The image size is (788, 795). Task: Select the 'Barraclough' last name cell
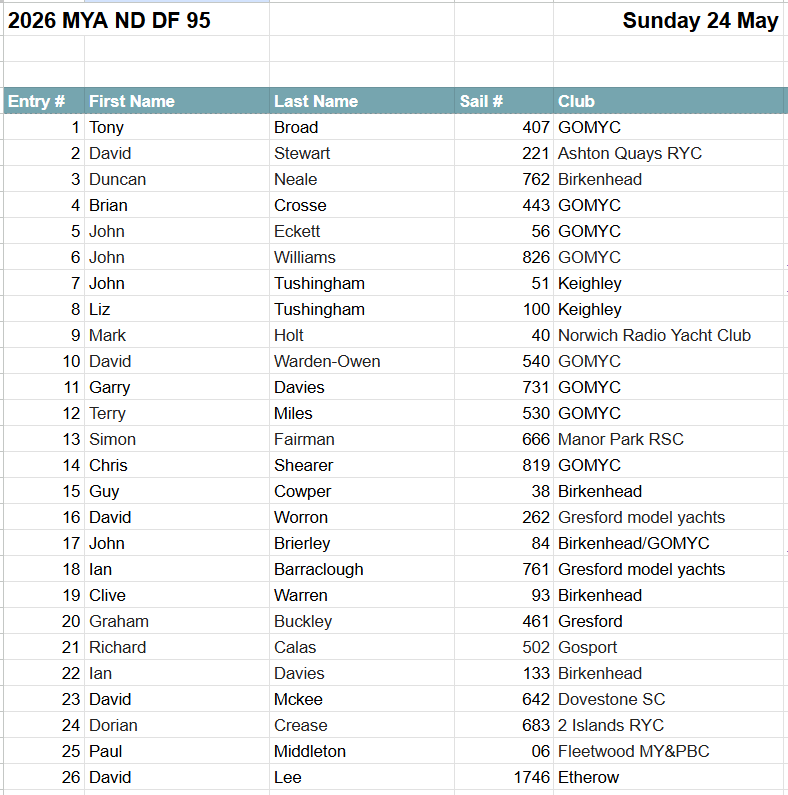tap(319, 569)
